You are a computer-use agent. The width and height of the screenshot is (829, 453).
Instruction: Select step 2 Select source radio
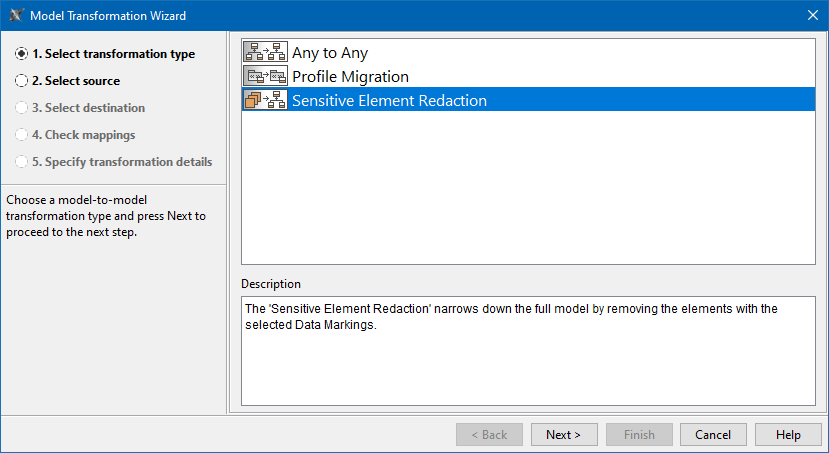[x=22, y=81]
